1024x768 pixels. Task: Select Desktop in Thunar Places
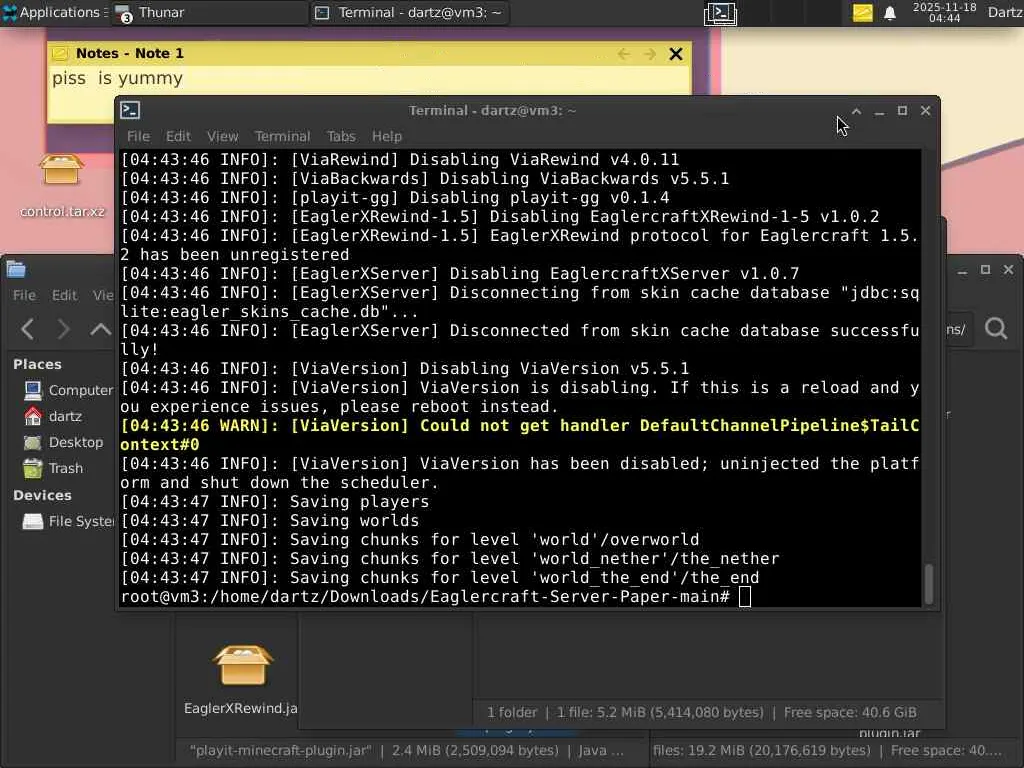[63, 442]
